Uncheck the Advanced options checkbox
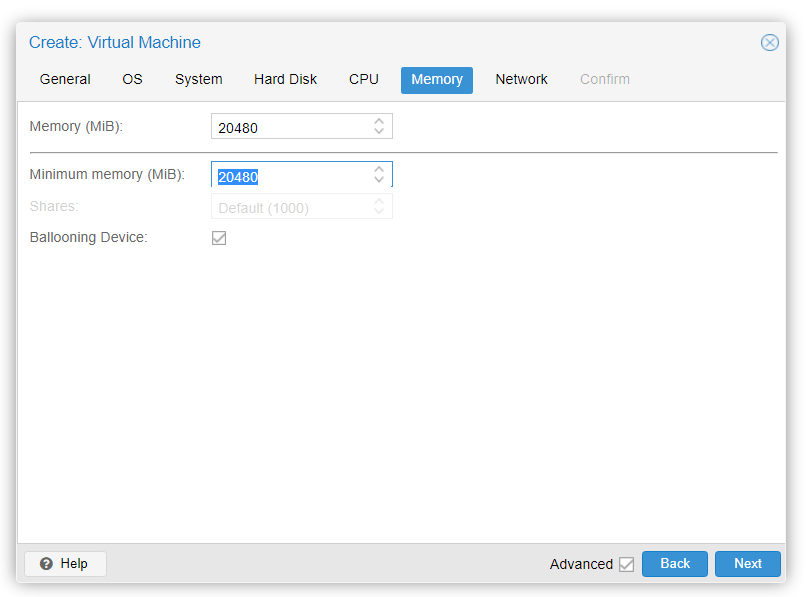This screenshot has height=597, width=808. pos(626,564)
